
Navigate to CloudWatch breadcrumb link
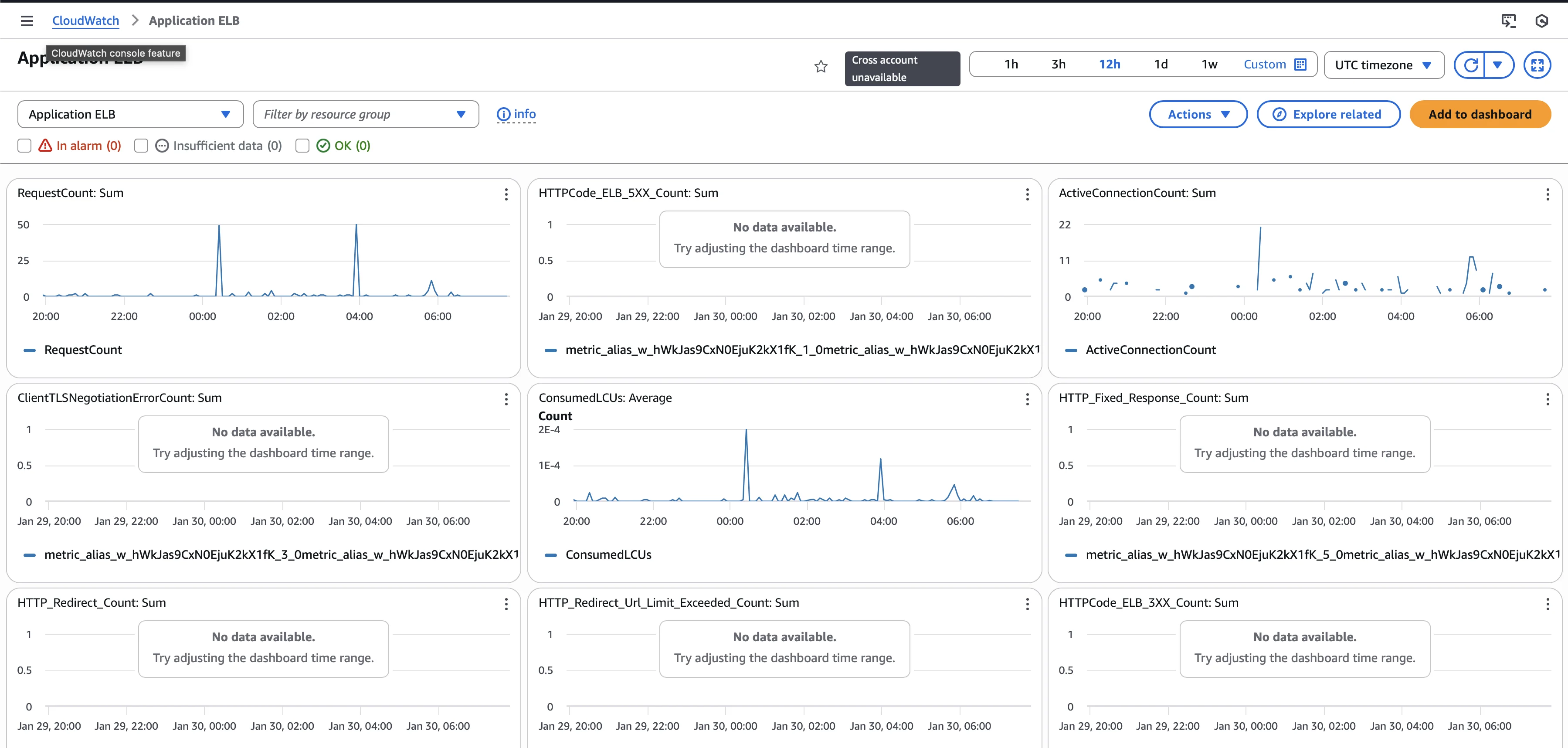[85, 20]
